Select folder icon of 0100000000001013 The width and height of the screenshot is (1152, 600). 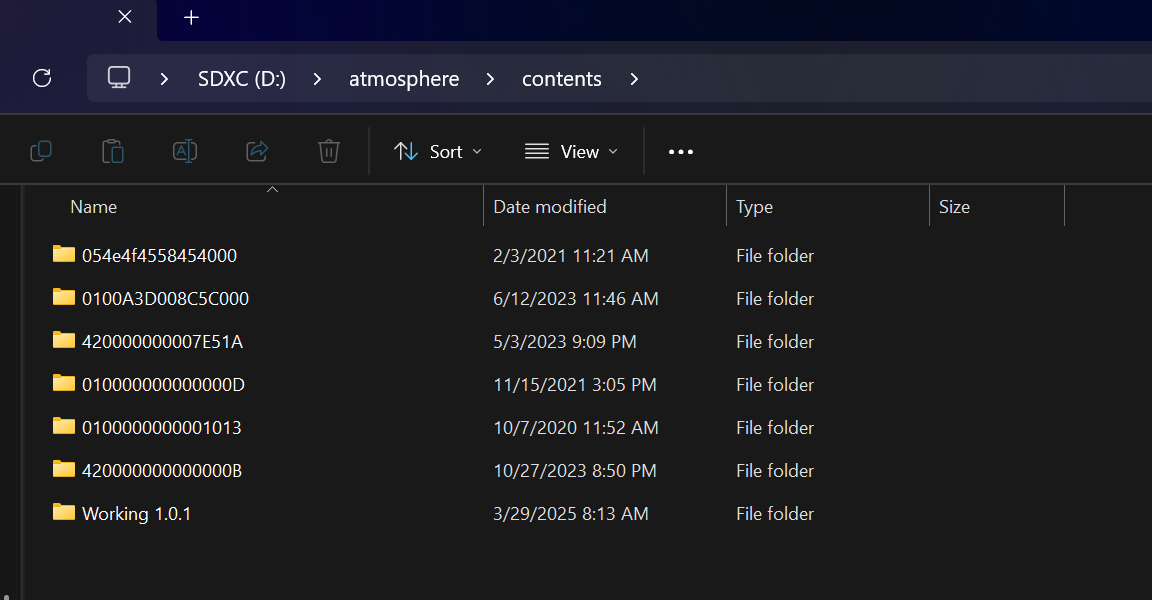tap(64, 426)
